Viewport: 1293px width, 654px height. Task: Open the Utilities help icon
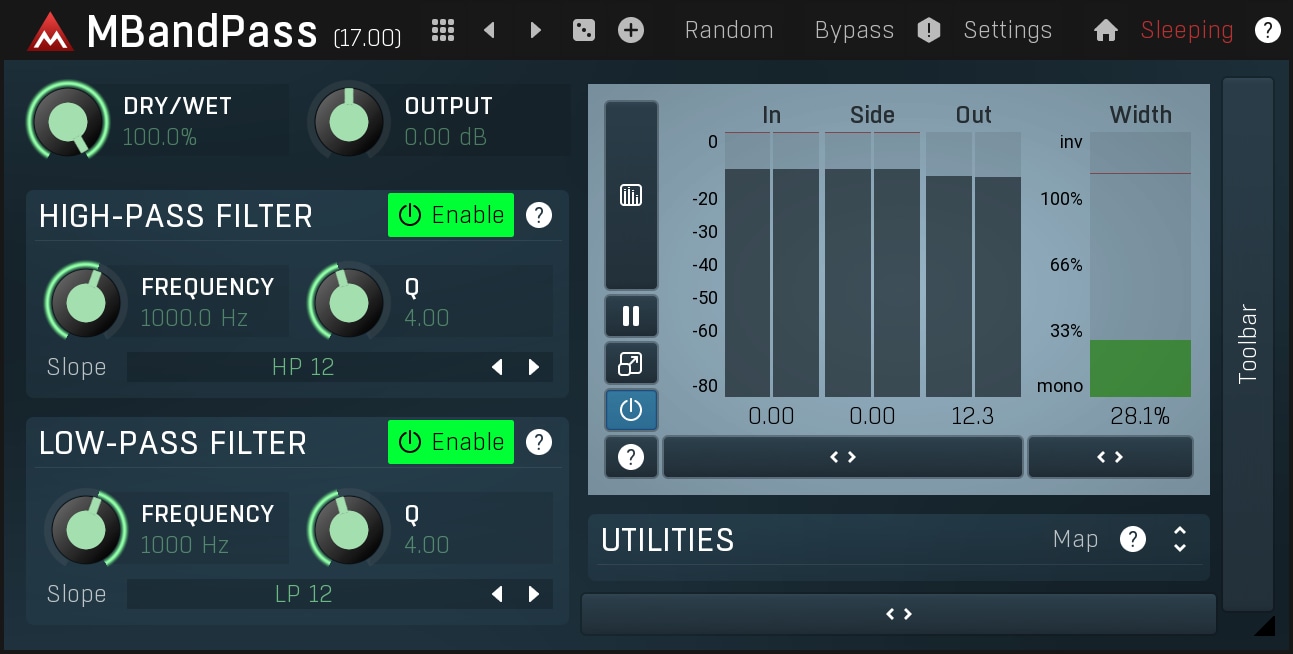click(x=1132, y=539)
